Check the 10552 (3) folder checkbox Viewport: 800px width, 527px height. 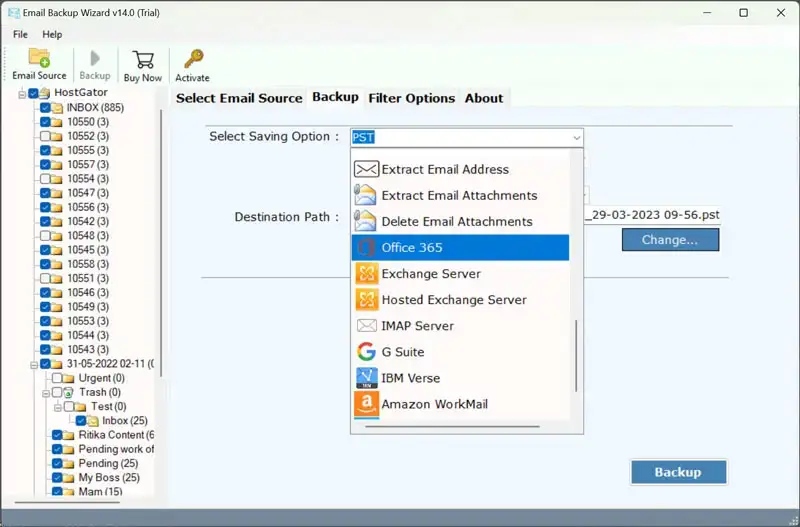45,136
